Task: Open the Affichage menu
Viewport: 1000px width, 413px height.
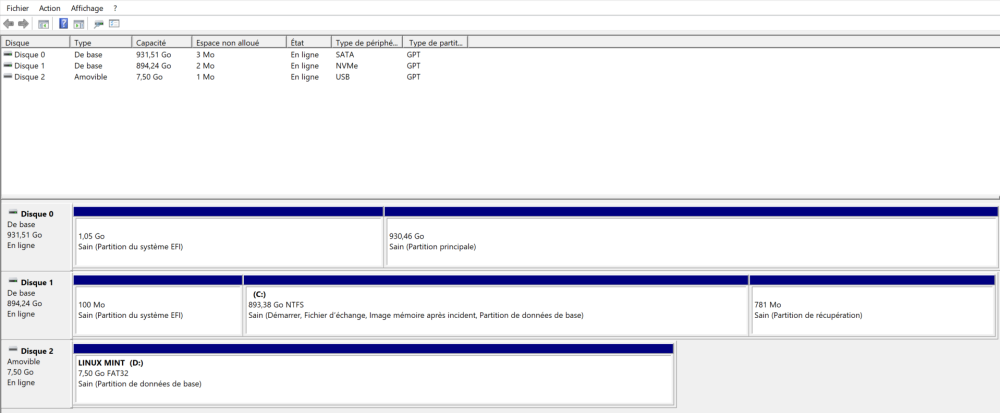Action: coord(87,8)
